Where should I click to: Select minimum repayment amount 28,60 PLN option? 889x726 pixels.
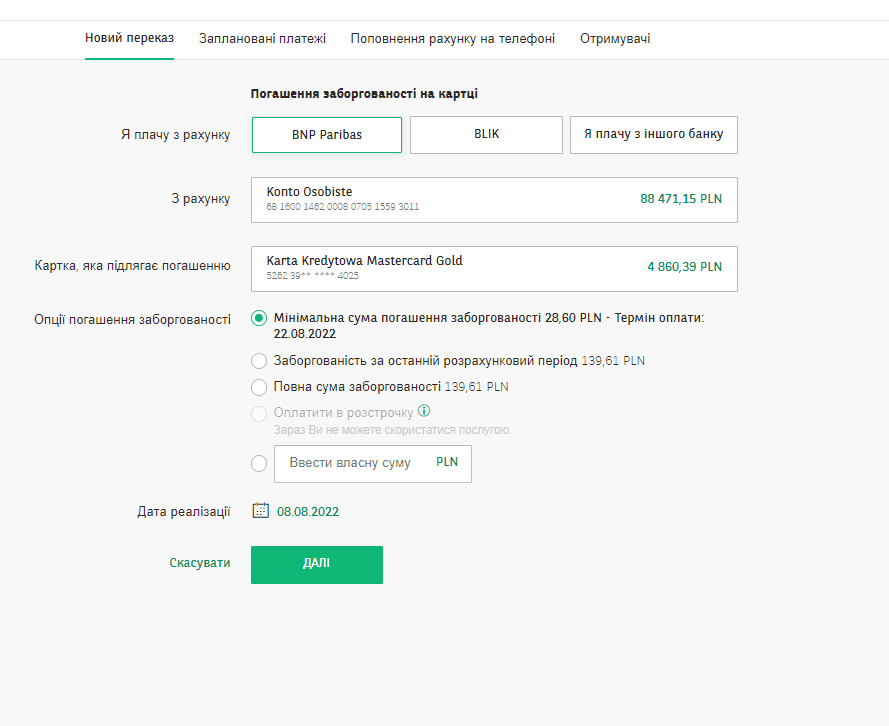(x=259, y=318)
